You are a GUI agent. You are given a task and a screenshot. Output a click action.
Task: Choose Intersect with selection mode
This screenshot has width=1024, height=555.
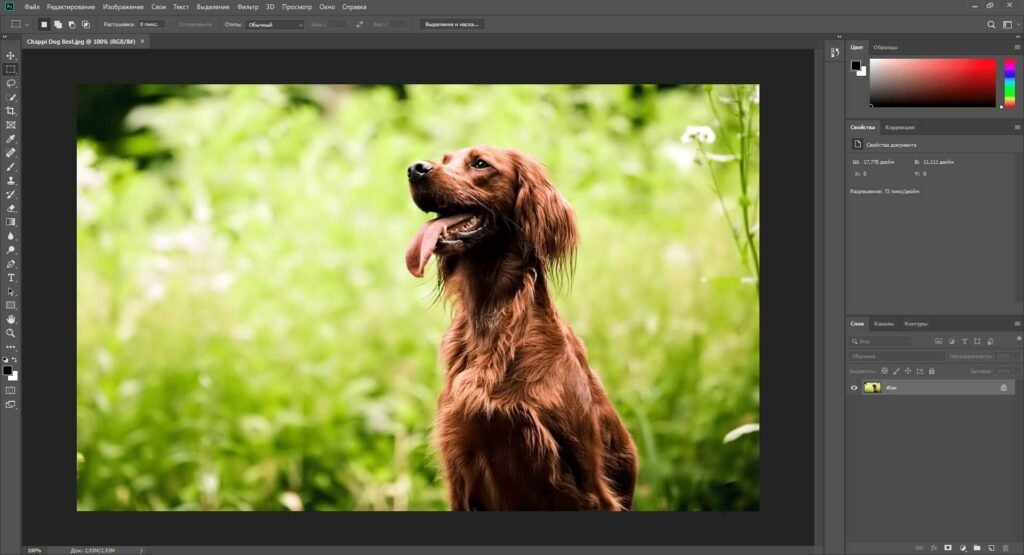click(x=86, y=25)
